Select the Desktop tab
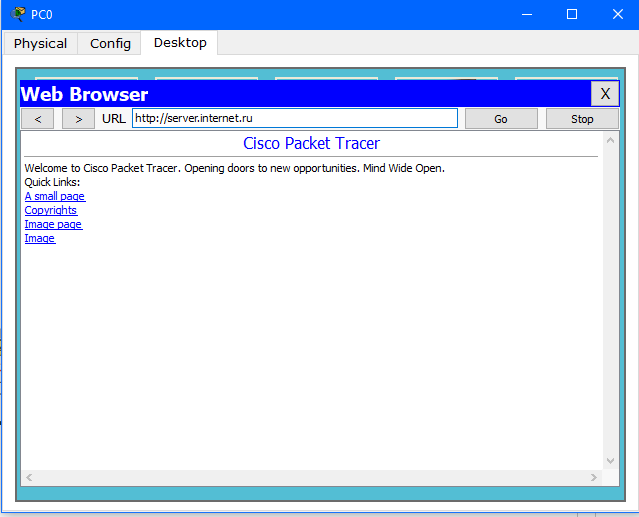This screenshot has height=517, width=639. click(x=180, y=42)
